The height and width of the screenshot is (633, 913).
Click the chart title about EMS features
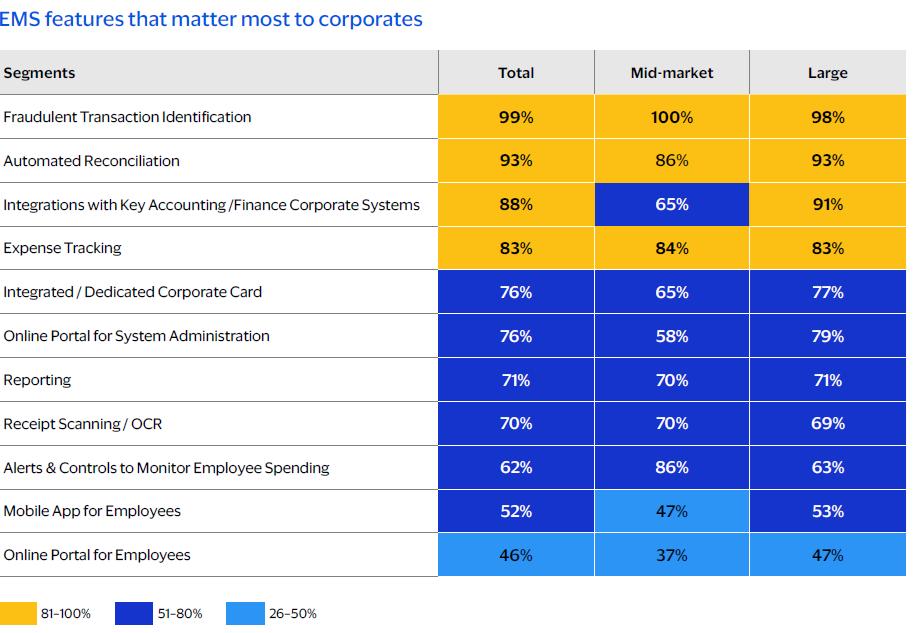tap(211, 19)
